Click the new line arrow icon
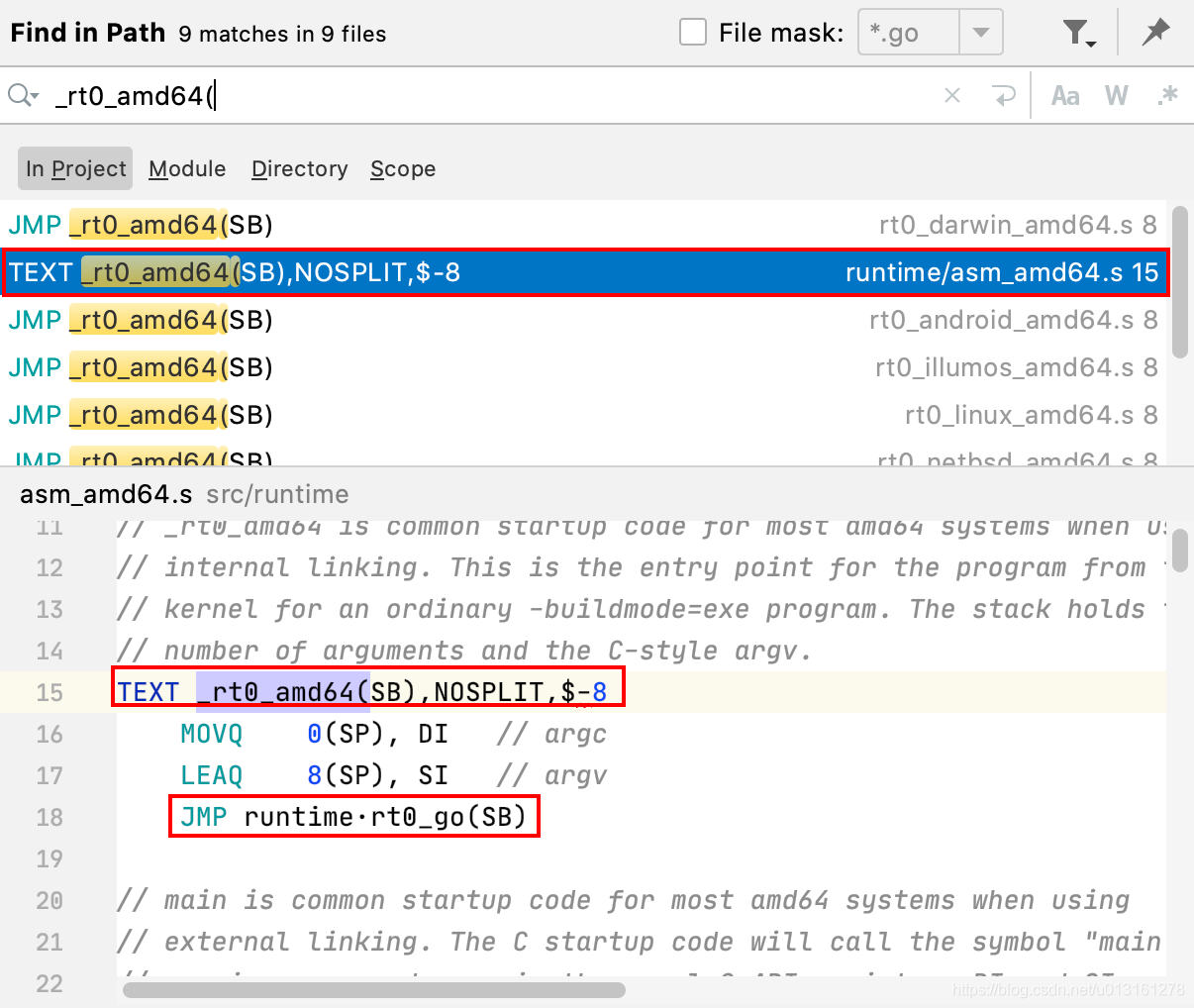 (1004, 95)
